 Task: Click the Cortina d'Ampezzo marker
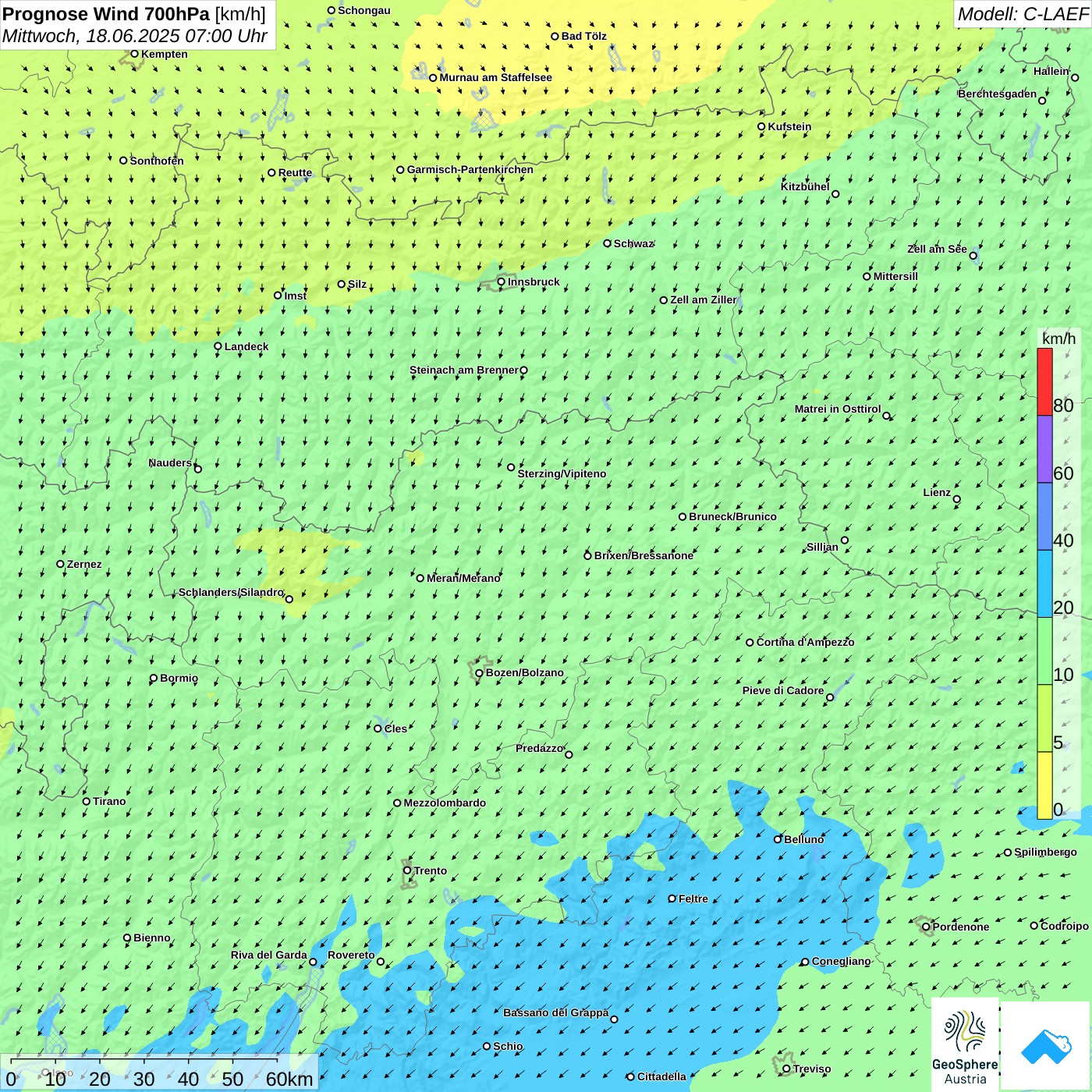point(750,642)
